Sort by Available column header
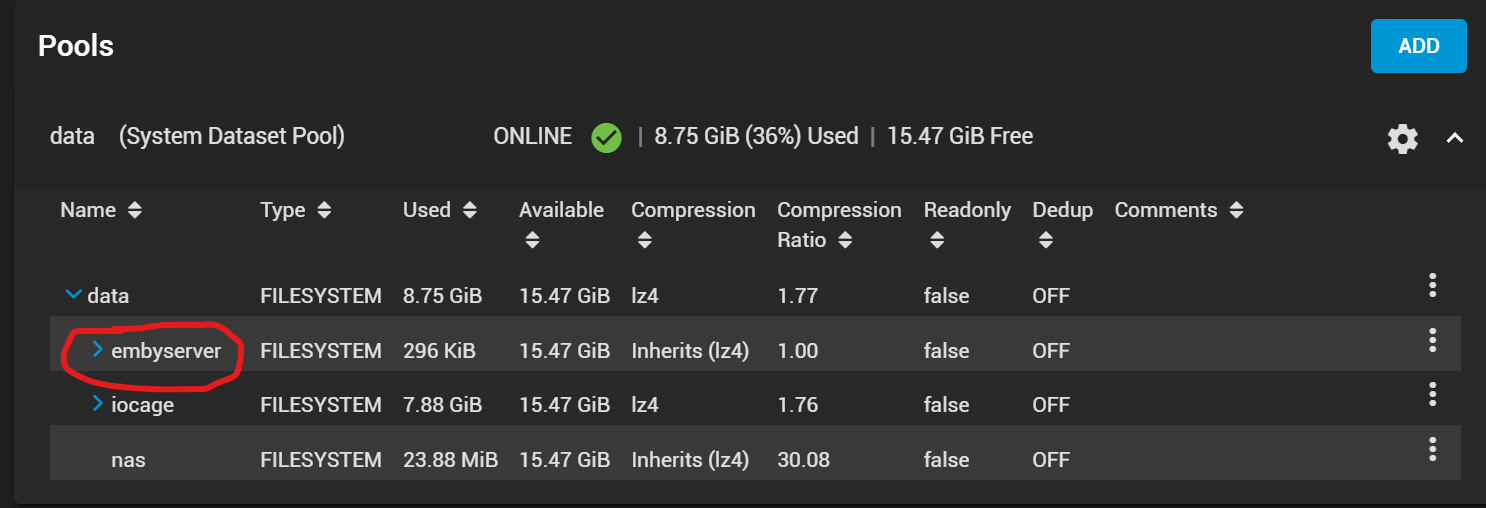 tap(561, 211)
